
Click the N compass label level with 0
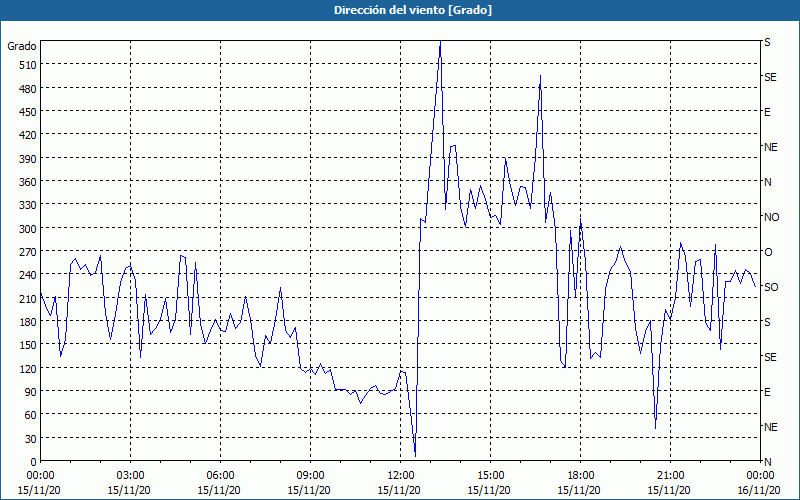coord(767,462)
